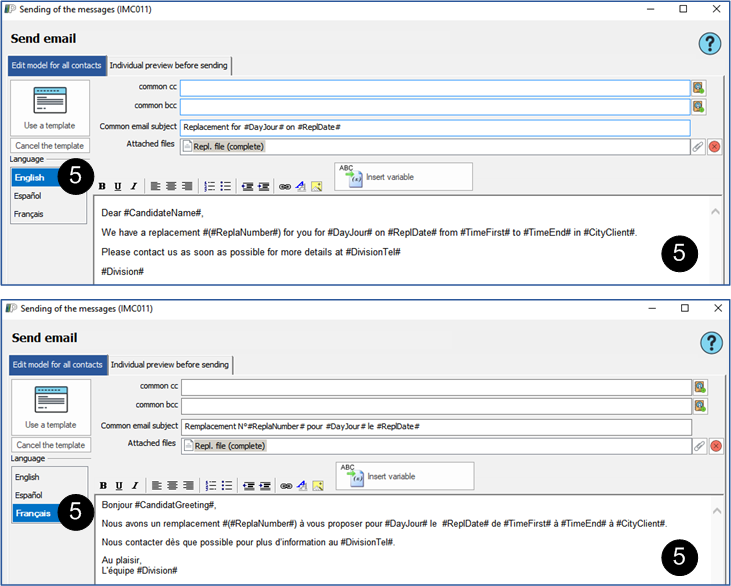This screenshot has width=731, height=586.
Task: Attach a file with paperclip, bottom window
Action: pyautogui.click(x=699, y=446)
